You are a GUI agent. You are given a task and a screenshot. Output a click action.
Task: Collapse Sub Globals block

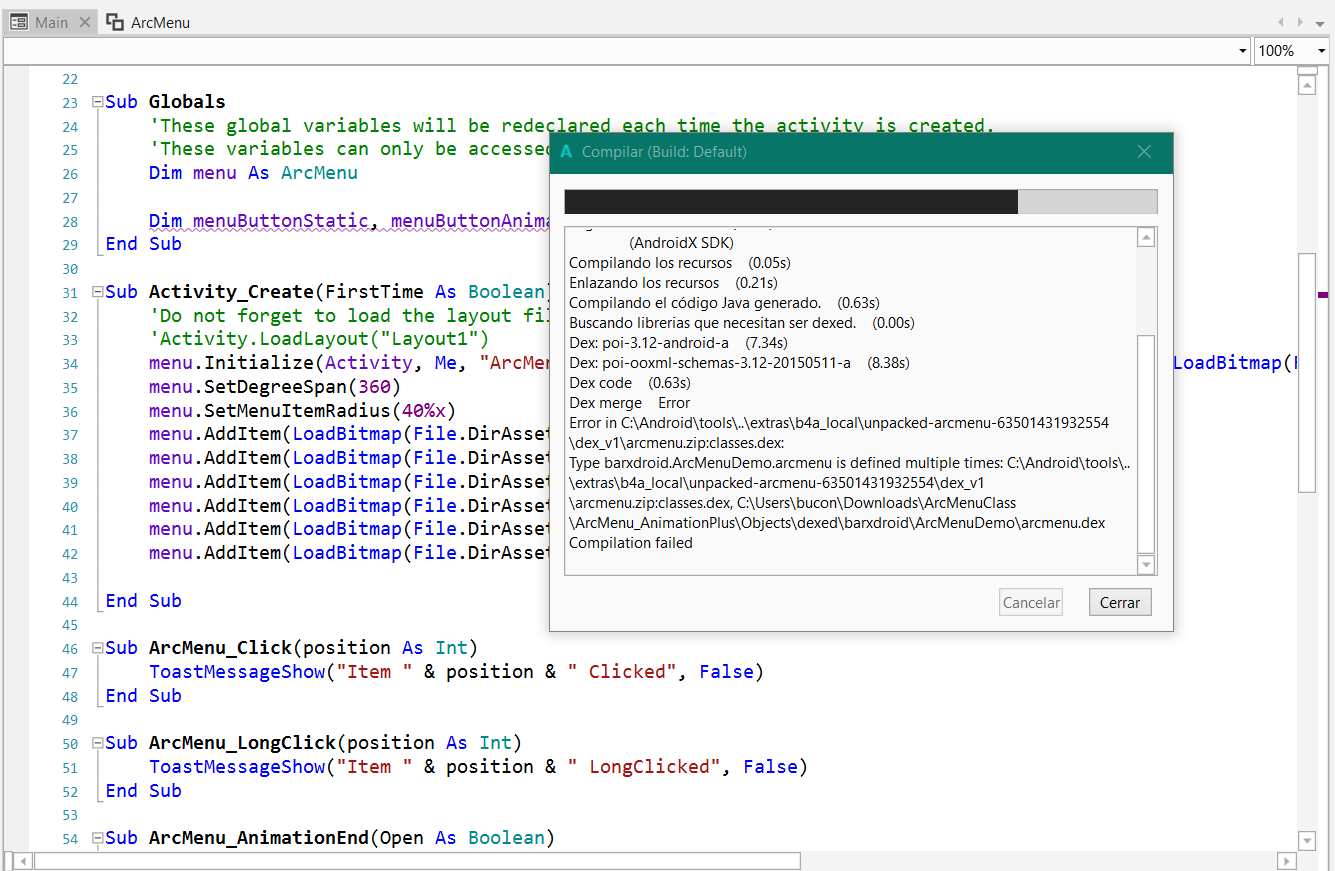97,102
